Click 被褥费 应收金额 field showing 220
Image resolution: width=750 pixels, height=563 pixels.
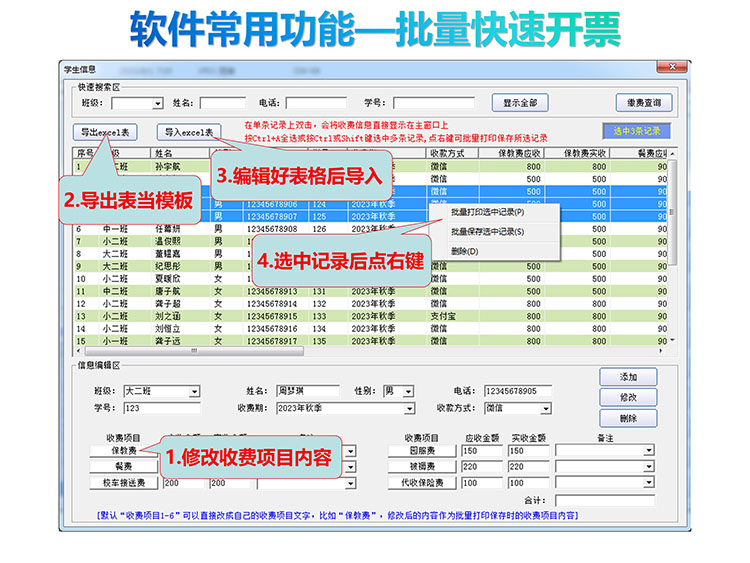point(482,466)
